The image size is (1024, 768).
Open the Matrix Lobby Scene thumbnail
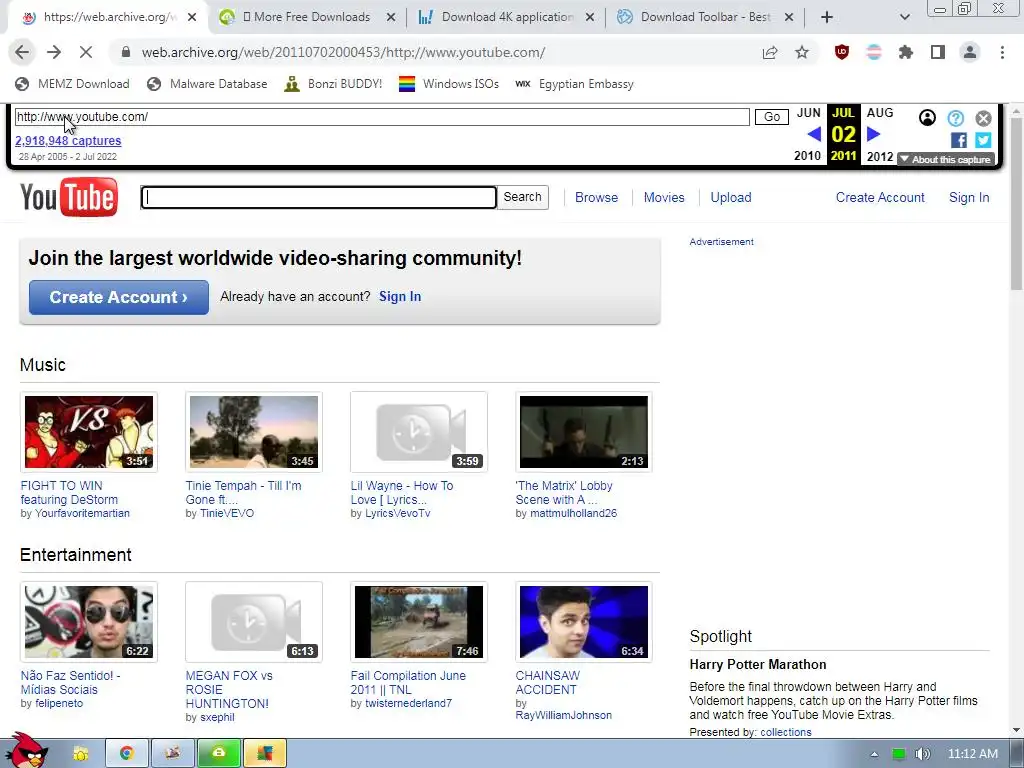[584, 432]
